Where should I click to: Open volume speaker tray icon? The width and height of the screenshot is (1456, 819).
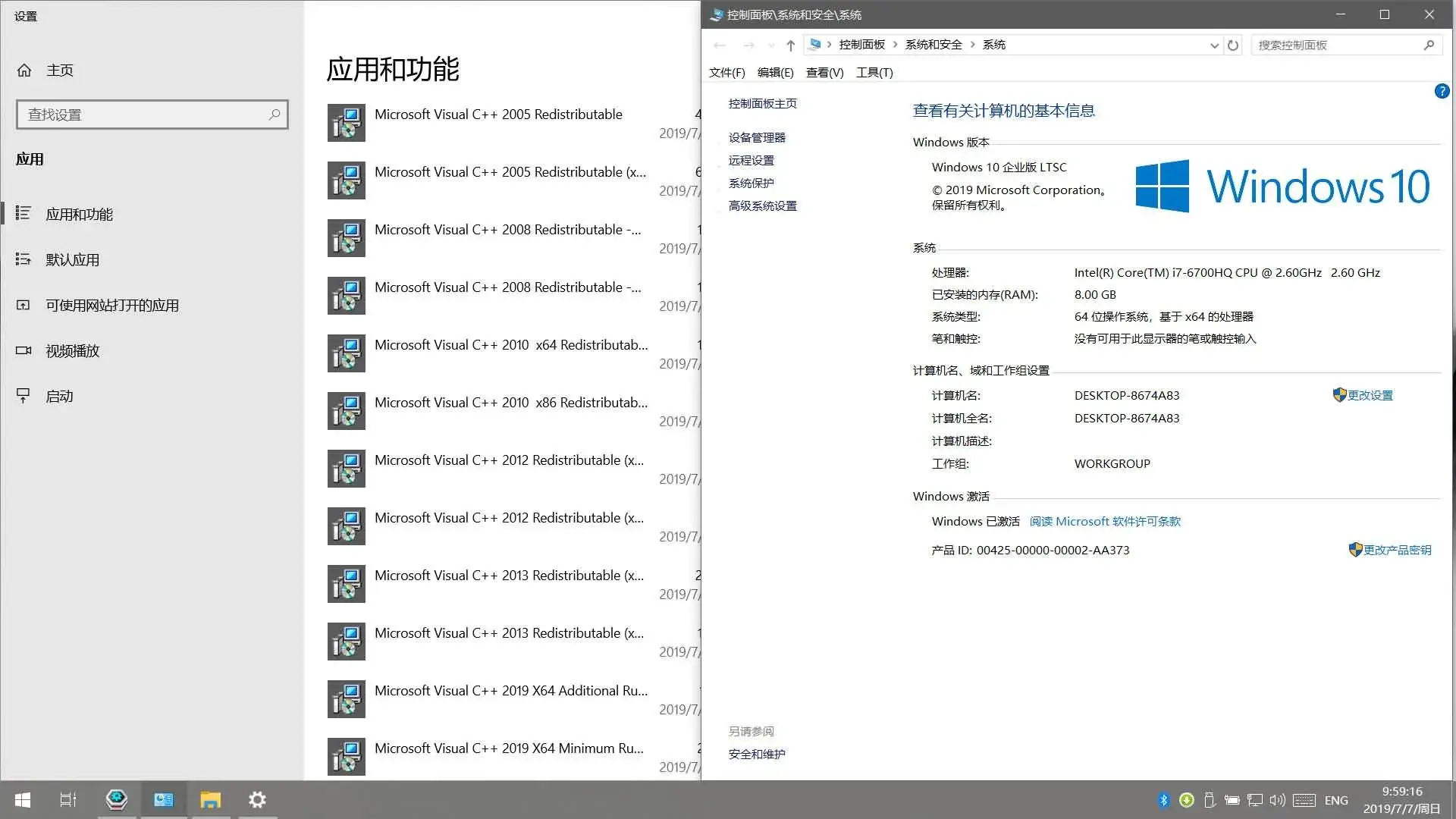pyautogui.click(x=1278, y=800)
